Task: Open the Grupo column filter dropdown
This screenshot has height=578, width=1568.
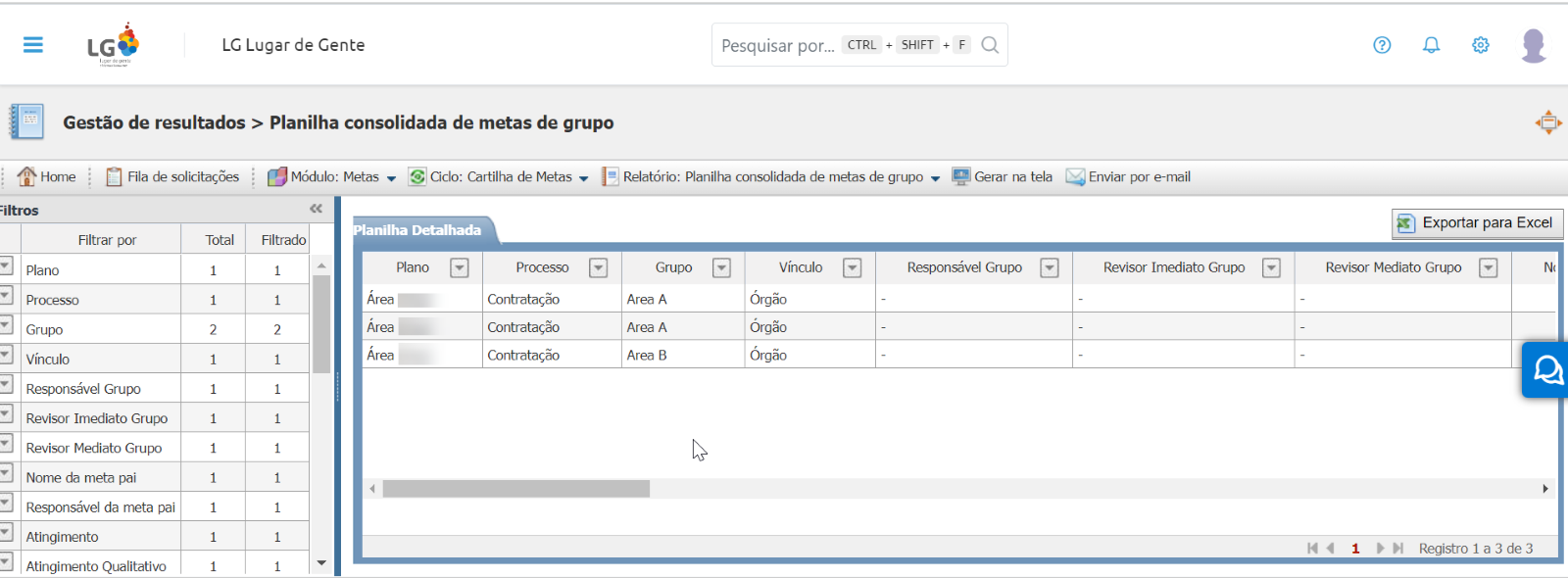Action: tap(721, 267)
